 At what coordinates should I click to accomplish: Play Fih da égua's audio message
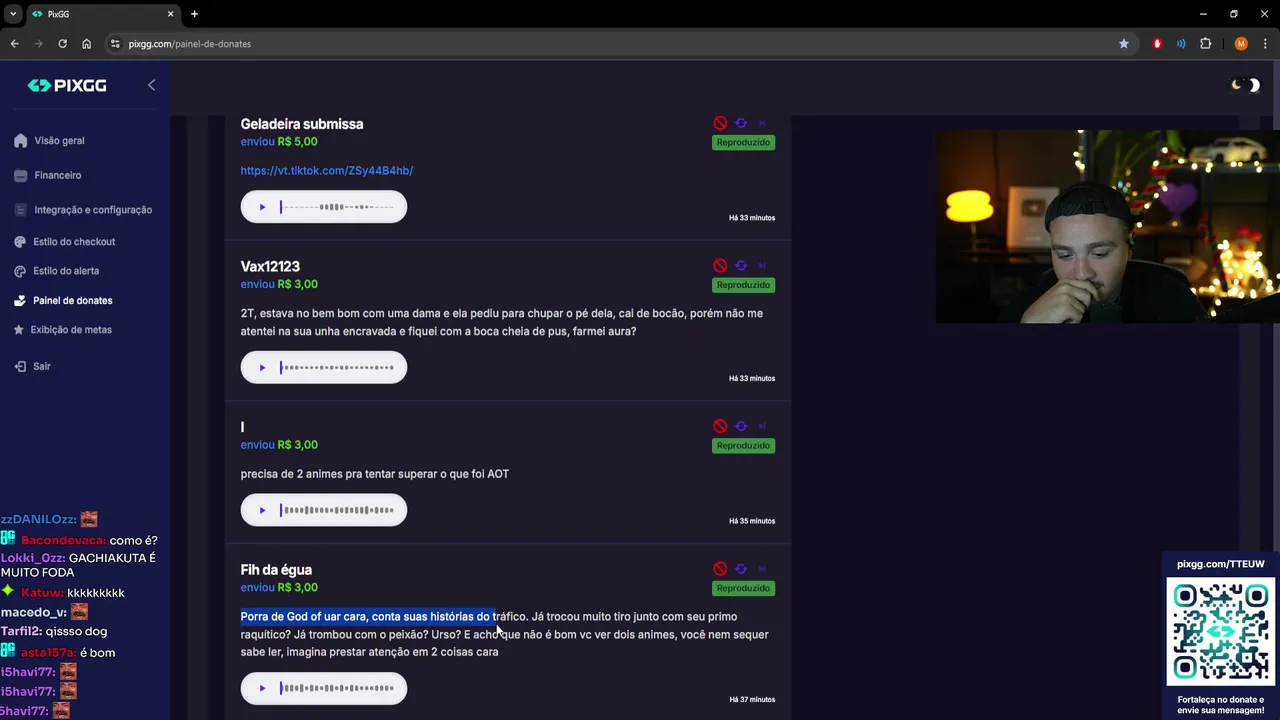262,688
